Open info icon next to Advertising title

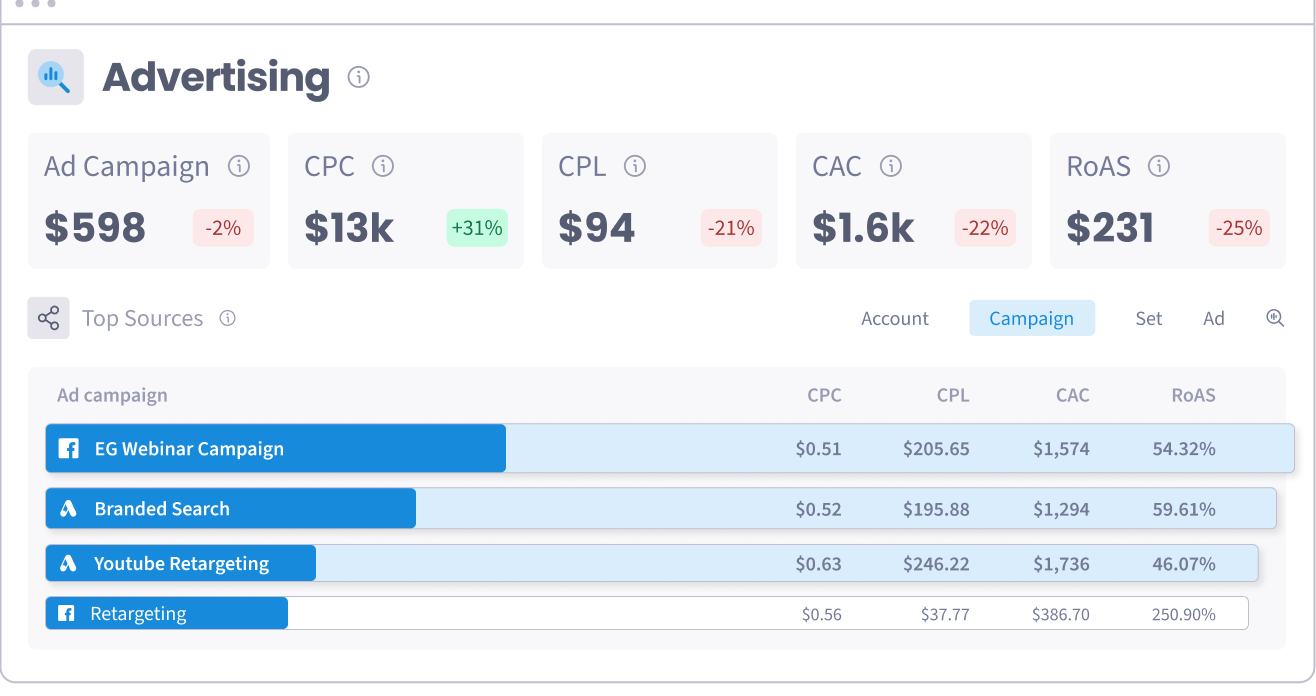358,77
